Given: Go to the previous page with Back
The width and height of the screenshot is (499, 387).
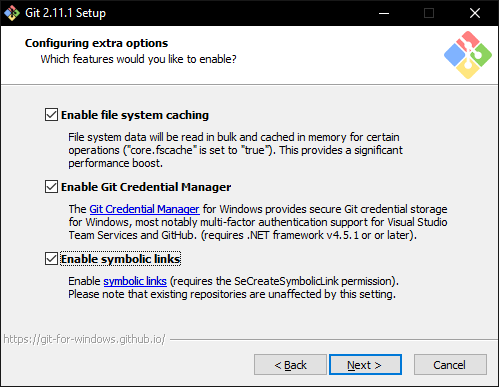Looking at the screenshot, I should 290,365.
